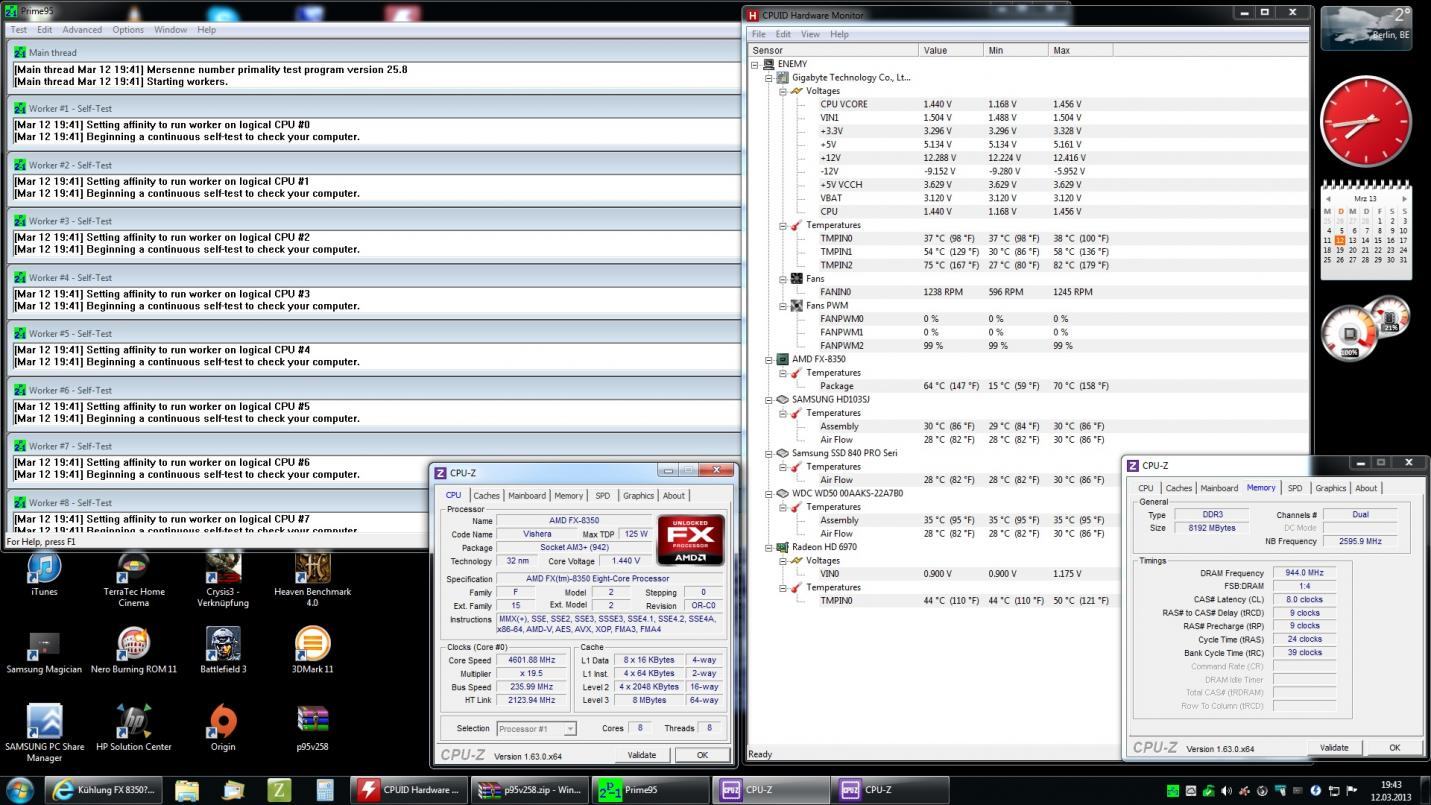Collapse the ENEMY root node in Hardware Monitor
The image size is (1431, 805).
click(756, 64)
